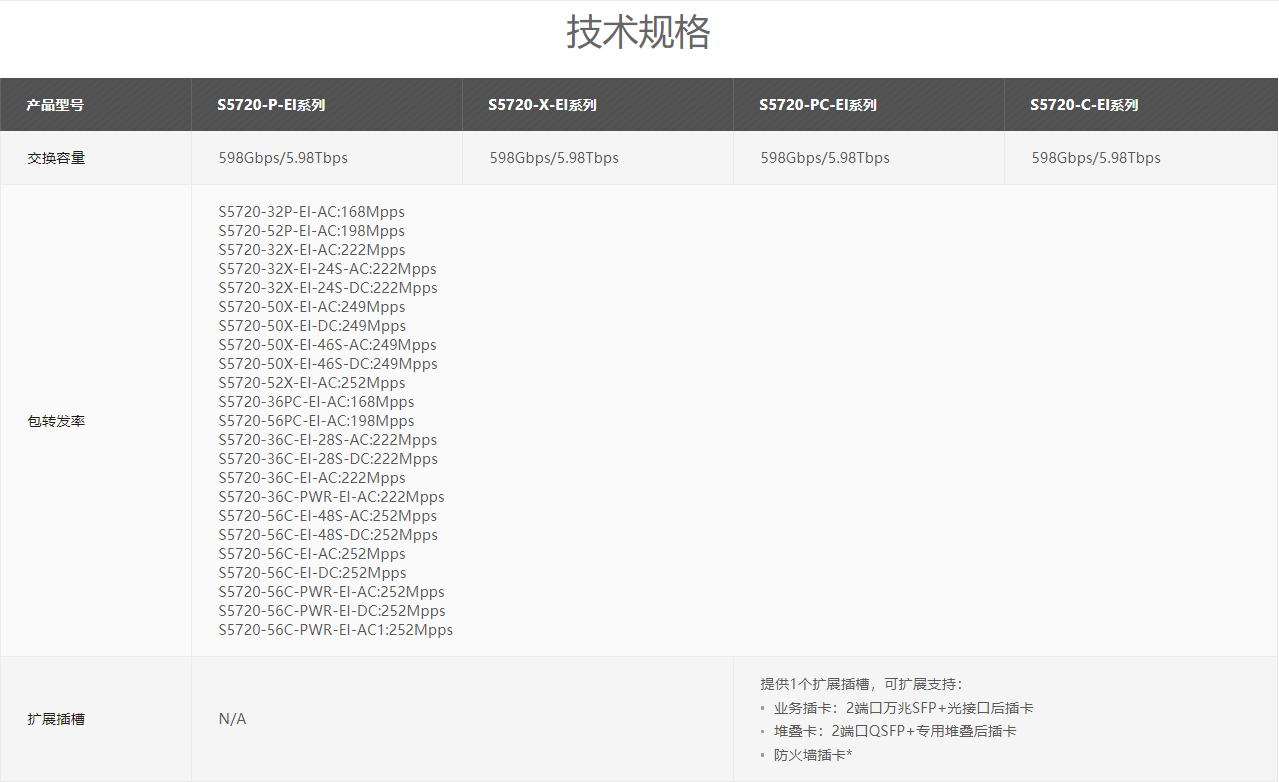Click the S5720-36C-EI-28S-AC:222Mpps line
This screenshot has height=782, width=1279.
pos(328,440)
